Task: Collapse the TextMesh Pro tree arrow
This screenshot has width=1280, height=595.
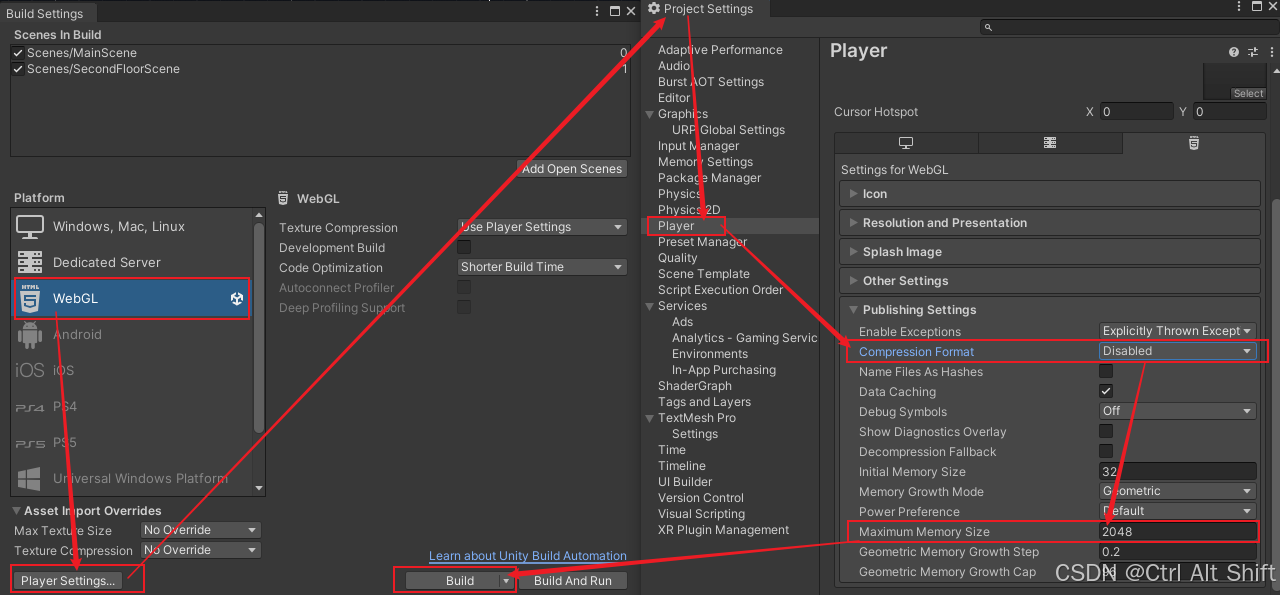Action: [x=650, y=418]
